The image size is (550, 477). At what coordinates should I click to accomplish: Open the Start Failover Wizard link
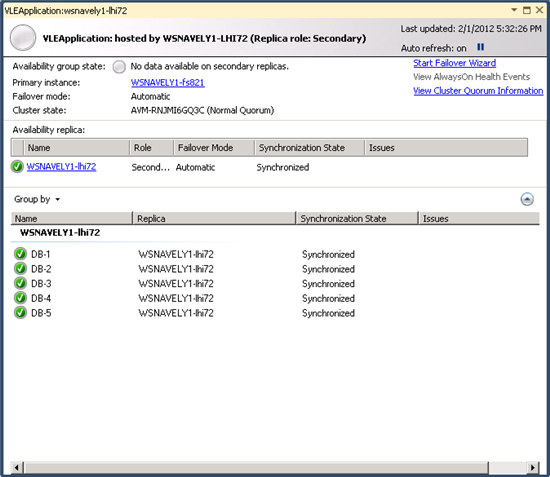click(454, 63)
